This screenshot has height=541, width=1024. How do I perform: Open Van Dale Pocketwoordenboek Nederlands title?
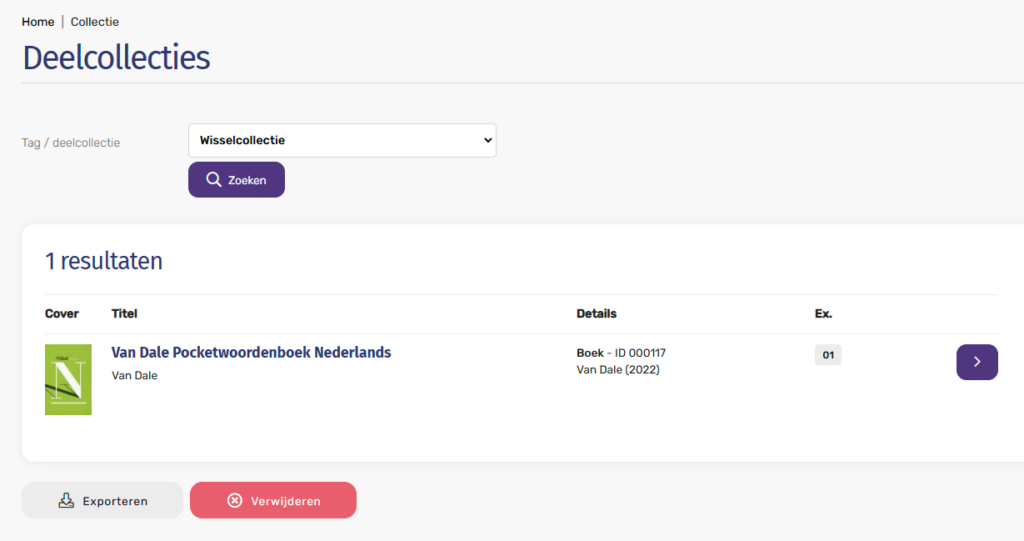[251, 352]
